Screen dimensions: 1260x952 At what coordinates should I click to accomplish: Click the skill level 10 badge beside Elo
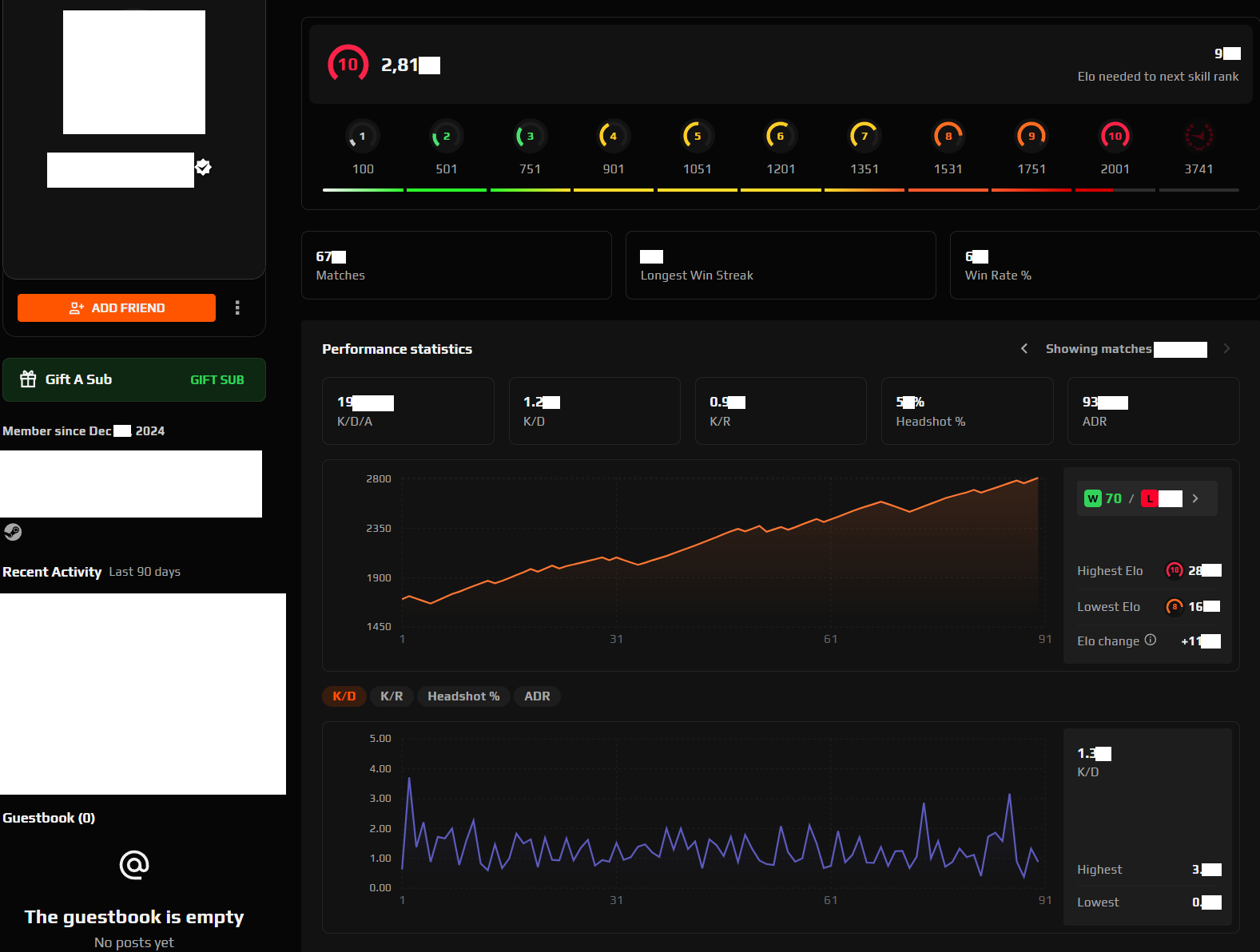tap(348, 65)
